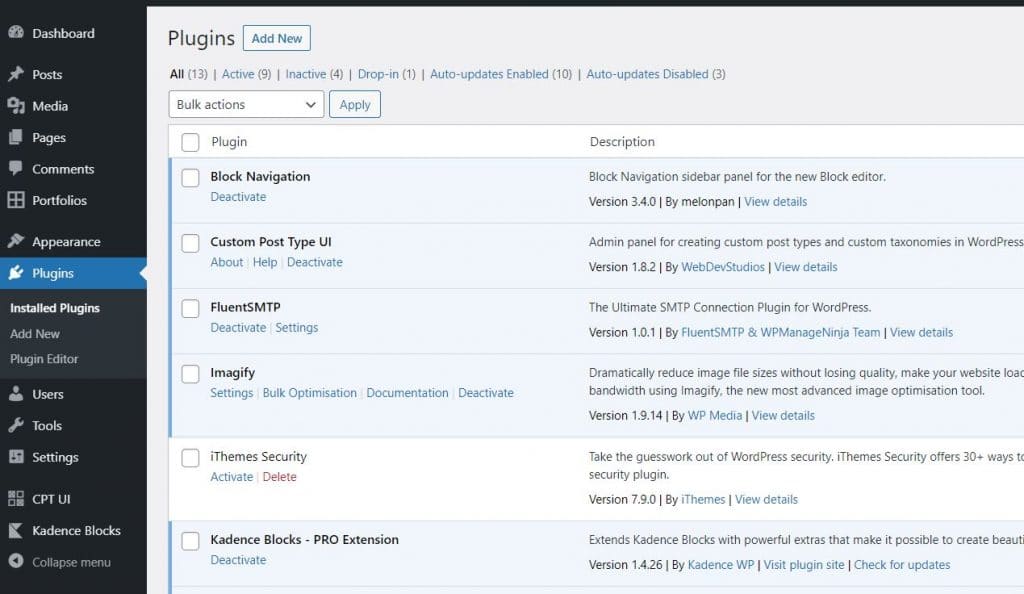Delete the iThemes Security plugin
The width and height of the screenshot is (1024, 594).
point(280,477)
